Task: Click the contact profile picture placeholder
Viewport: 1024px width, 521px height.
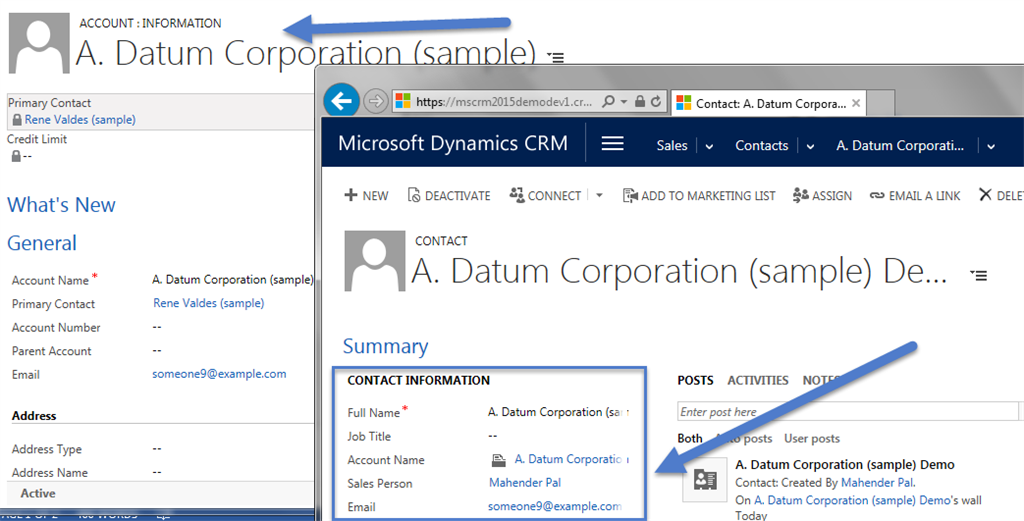Action: point(374,261)
